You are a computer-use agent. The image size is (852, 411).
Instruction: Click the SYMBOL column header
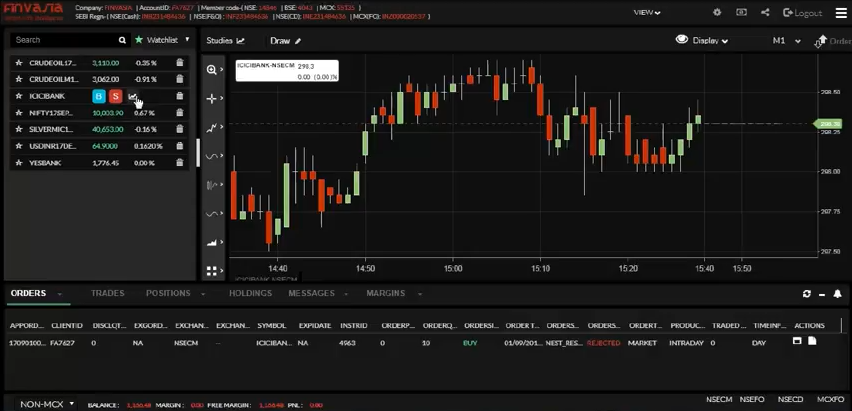(x=272, y=326)
